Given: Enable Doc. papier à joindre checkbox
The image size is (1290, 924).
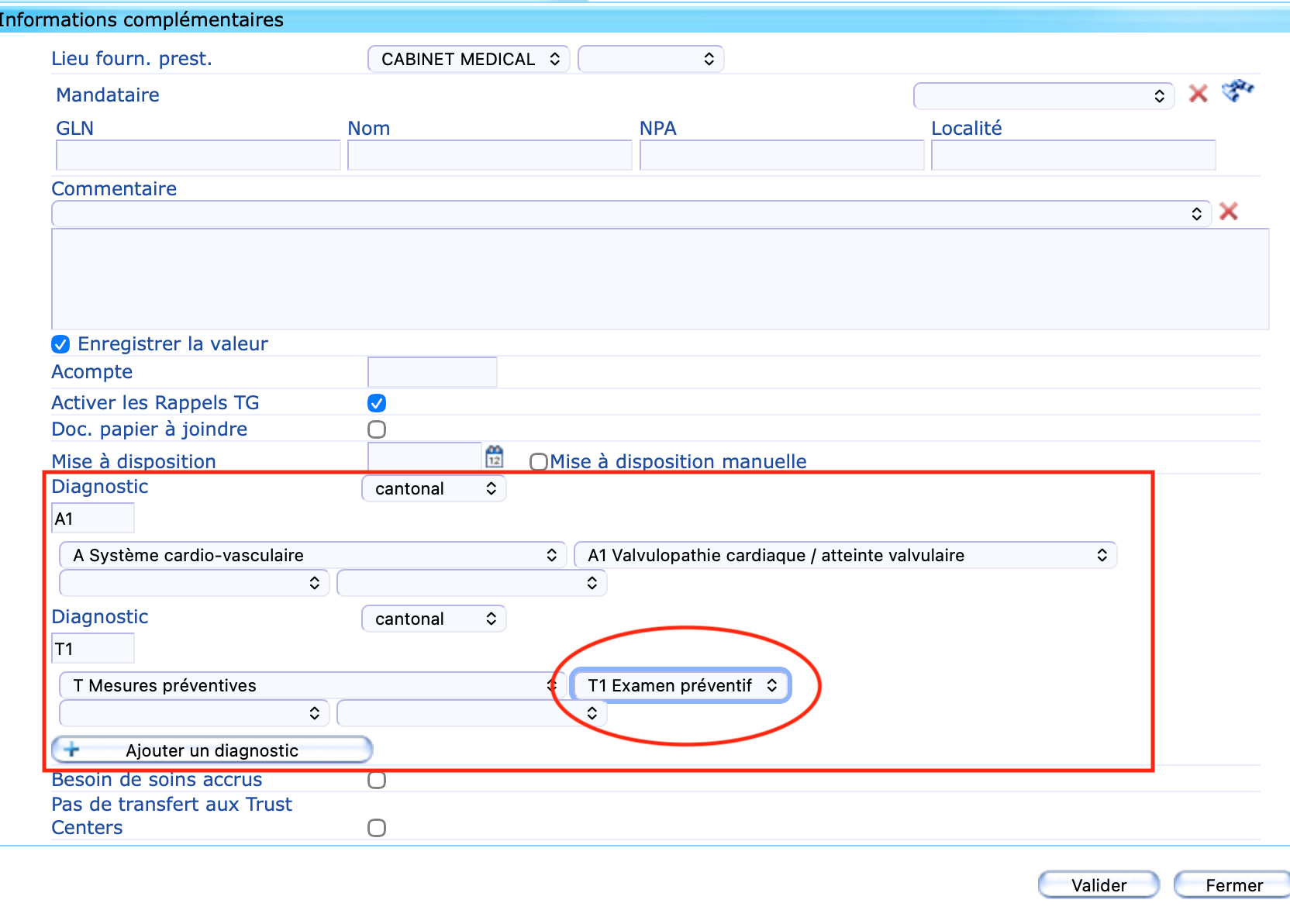Looking at the screenshot, I should (377, 429).
